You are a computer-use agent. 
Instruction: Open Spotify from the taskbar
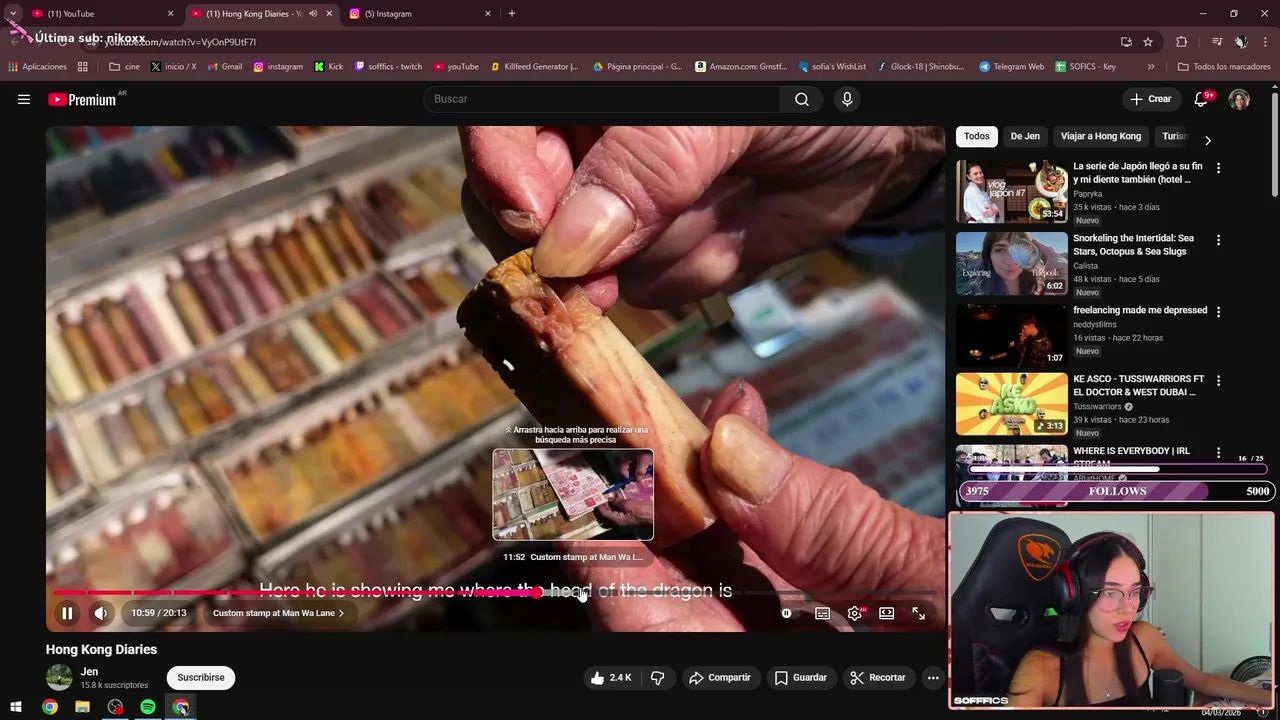148,707
